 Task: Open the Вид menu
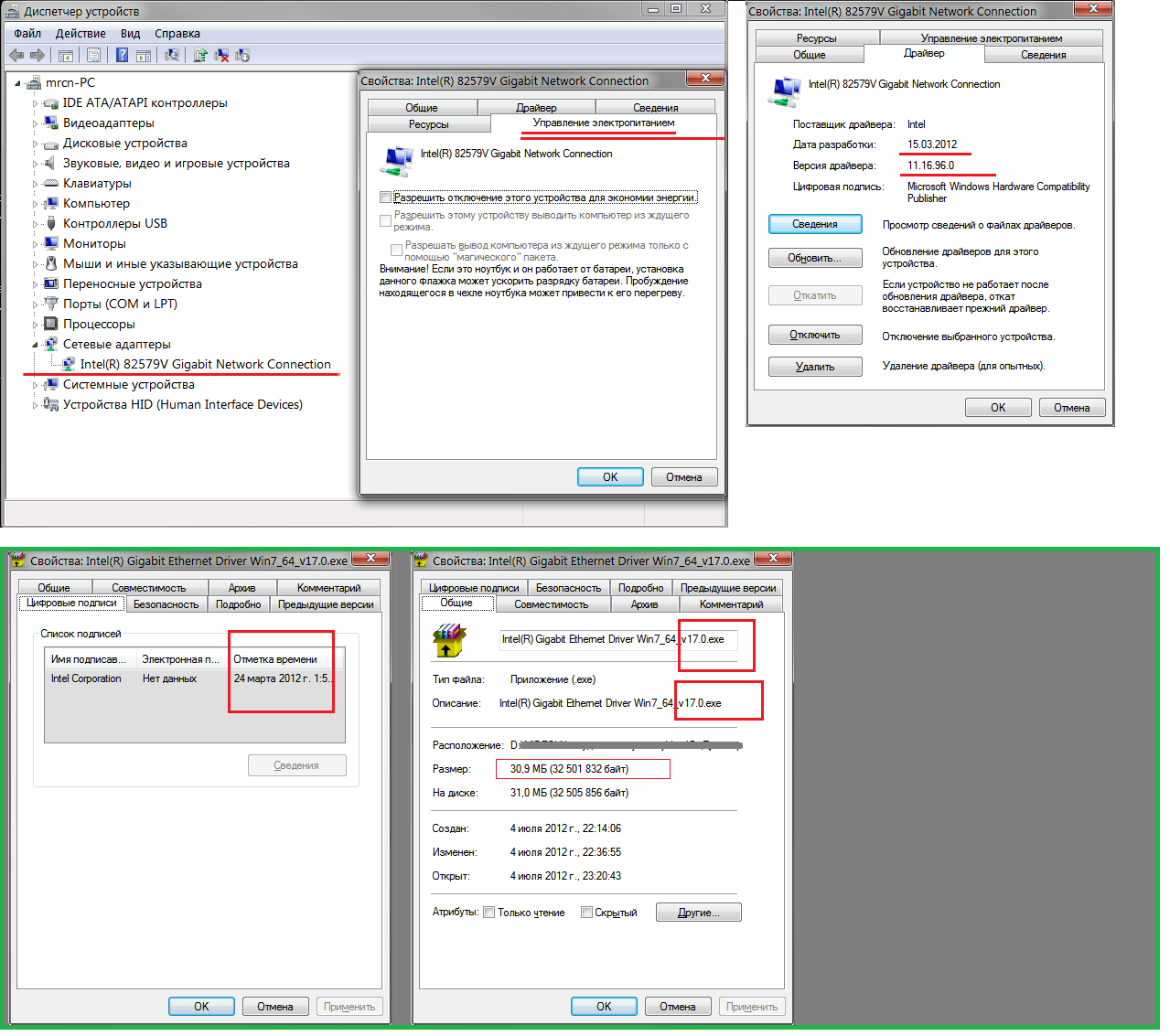coord(130,33)
